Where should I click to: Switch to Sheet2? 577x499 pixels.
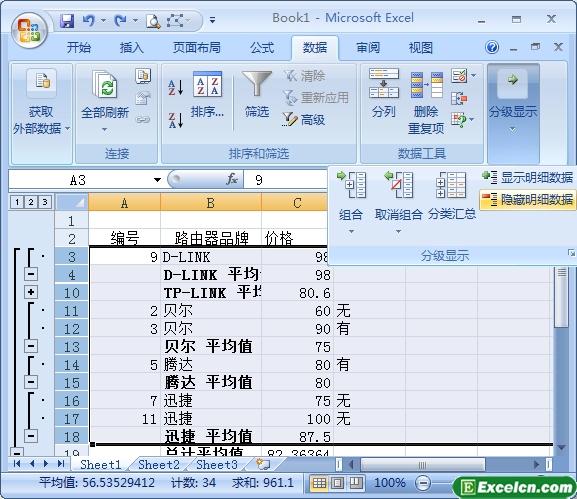(x=159, y=464)
